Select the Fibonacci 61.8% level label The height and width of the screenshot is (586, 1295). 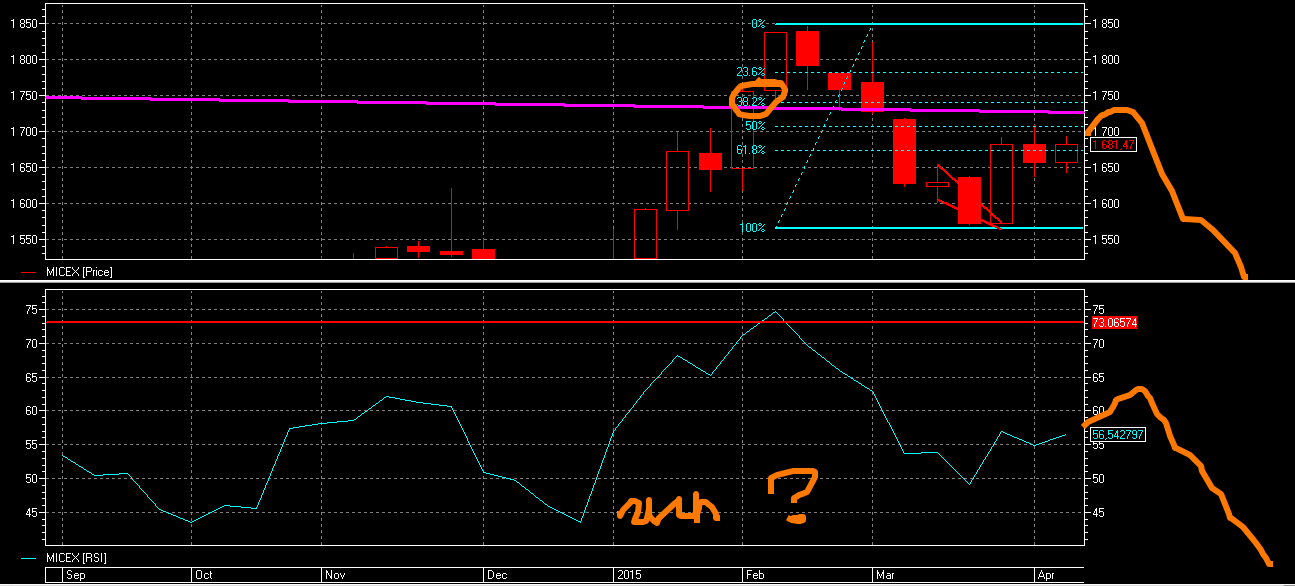coord(750,150)
